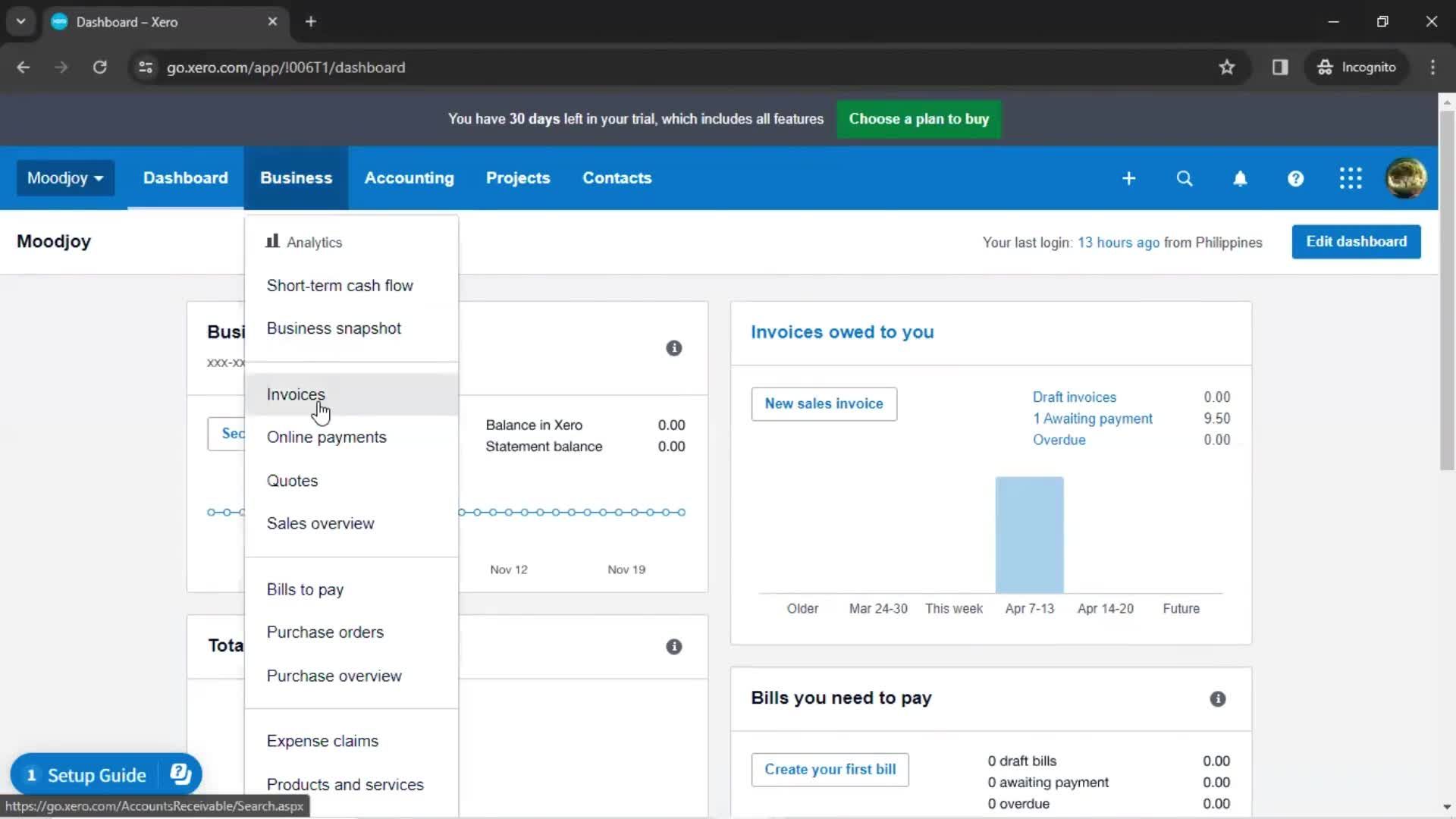
Task: Open the user profile avatar
Action: point(1406,178)
